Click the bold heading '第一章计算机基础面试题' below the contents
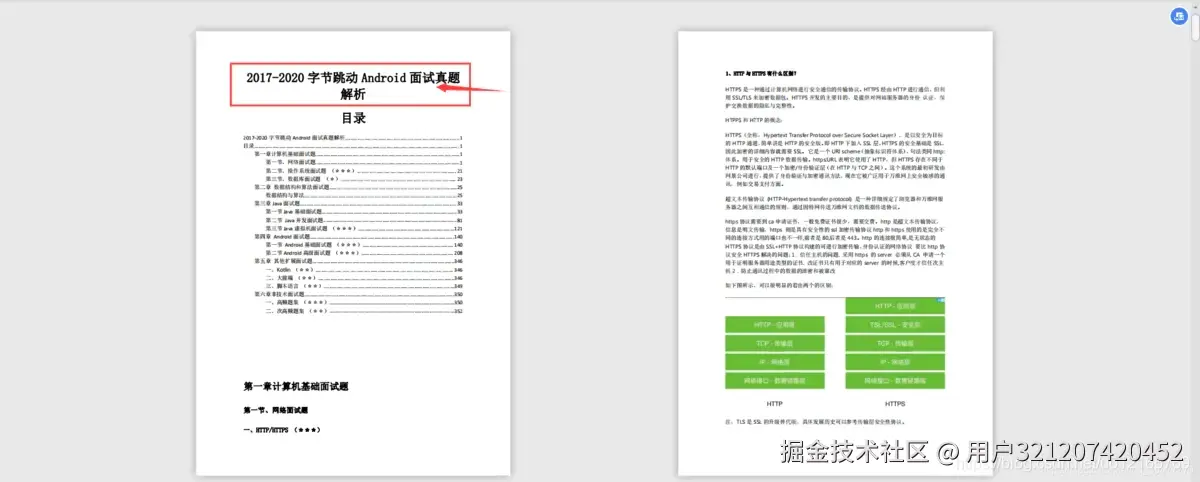Screen dimensions: 1200x482 (295, 386)
